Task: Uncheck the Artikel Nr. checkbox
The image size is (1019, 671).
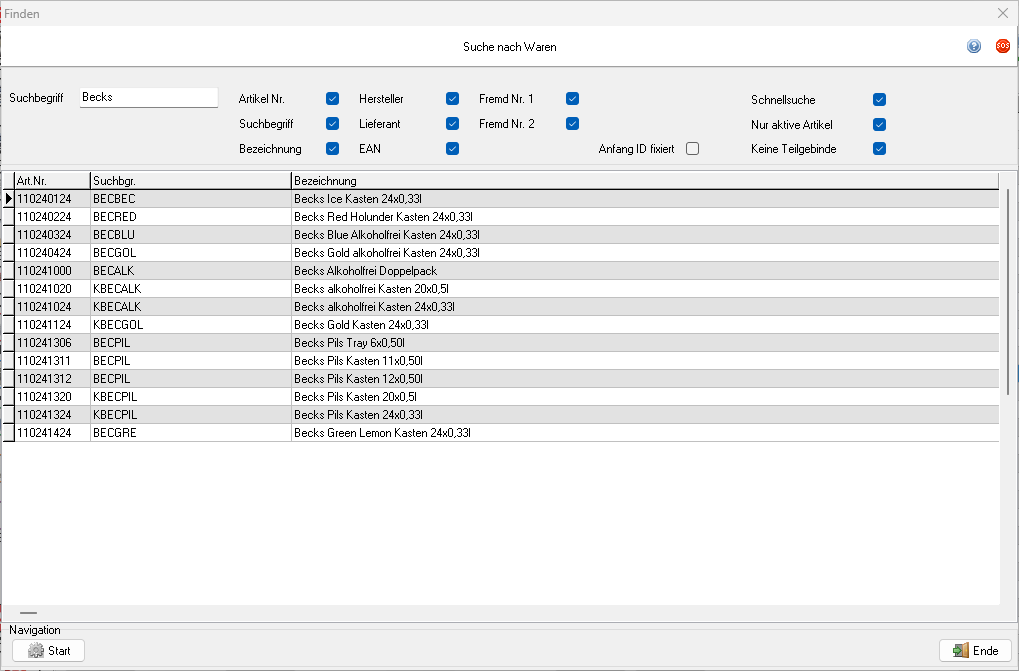Action: [x=332, y=99]
